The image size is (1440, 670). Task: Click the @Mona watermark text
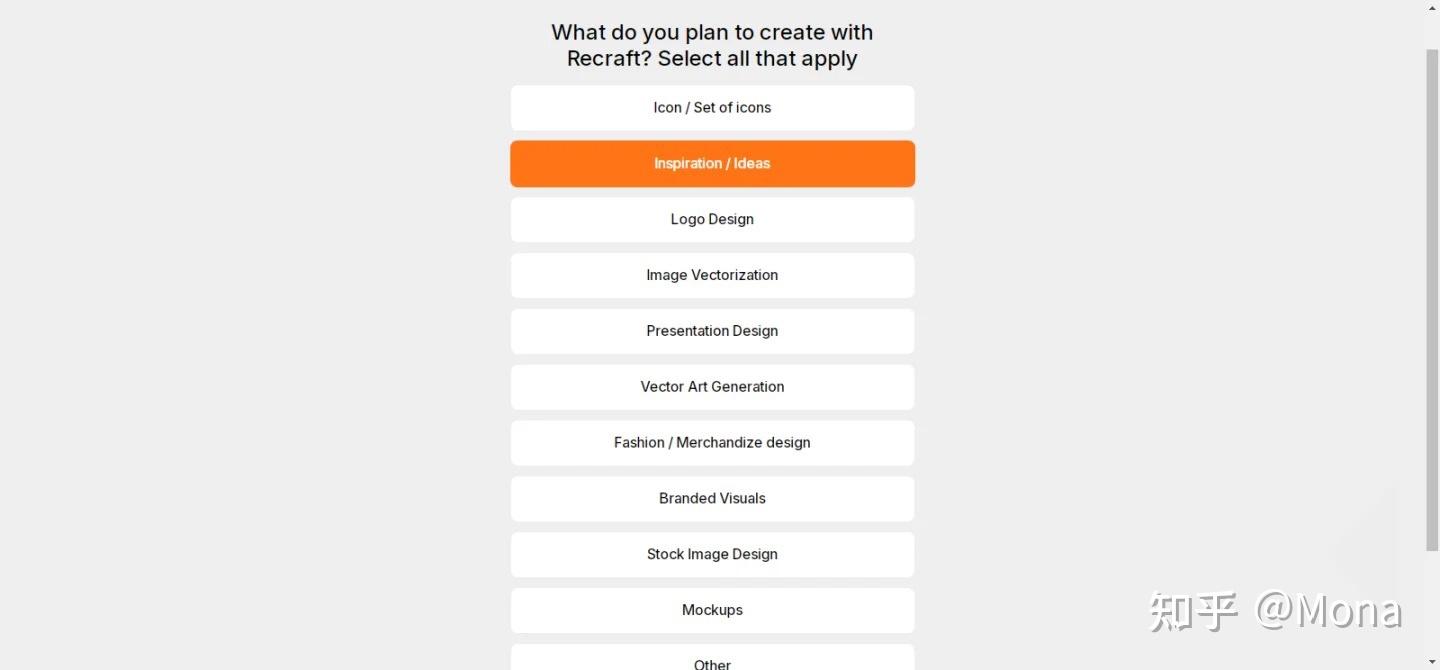coord(1329,611)
